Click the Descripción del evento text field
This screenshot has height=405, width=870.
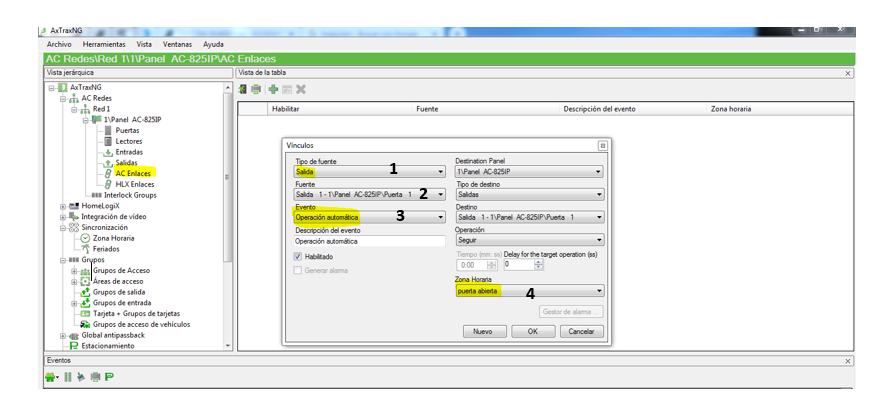coord(370,241)
